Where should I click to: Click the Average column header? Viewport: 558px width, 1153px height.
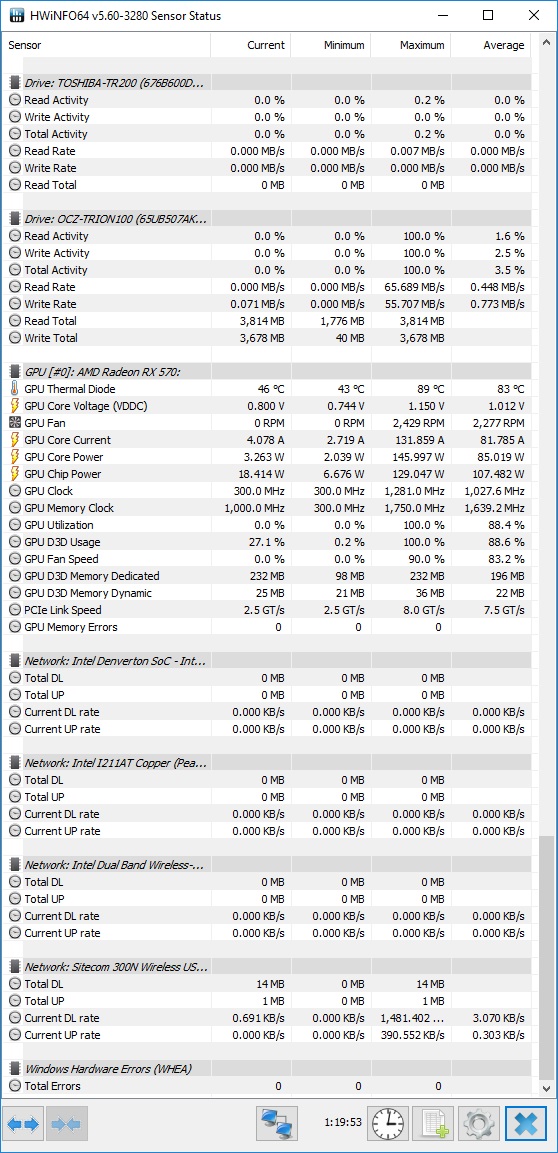click(491, 45)
